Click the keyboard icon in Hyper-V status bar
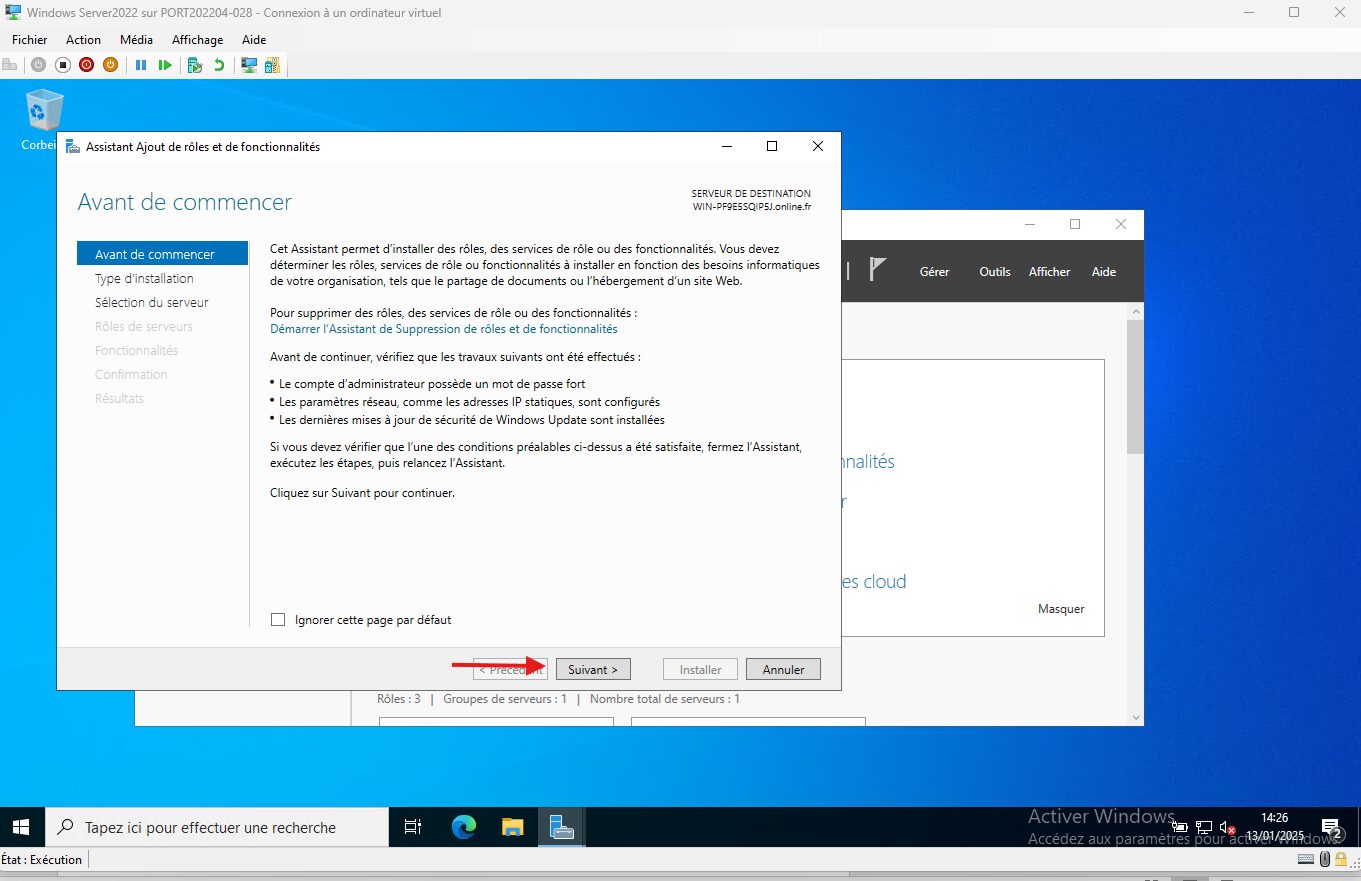The image size is (1361, 881). click(x=1306, y=859)
